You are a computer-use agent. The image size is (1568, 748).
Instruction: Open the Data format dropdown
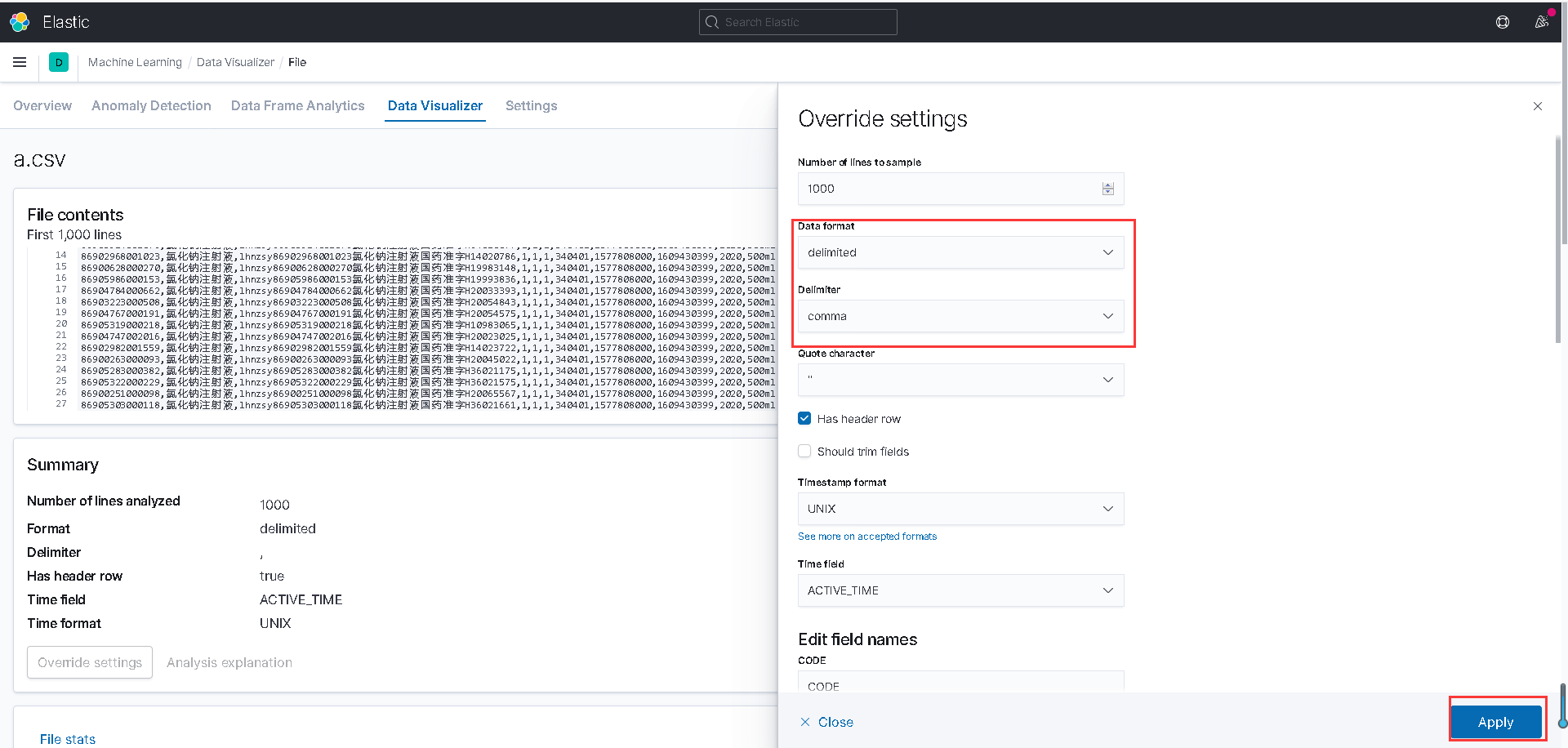[960, 252]
